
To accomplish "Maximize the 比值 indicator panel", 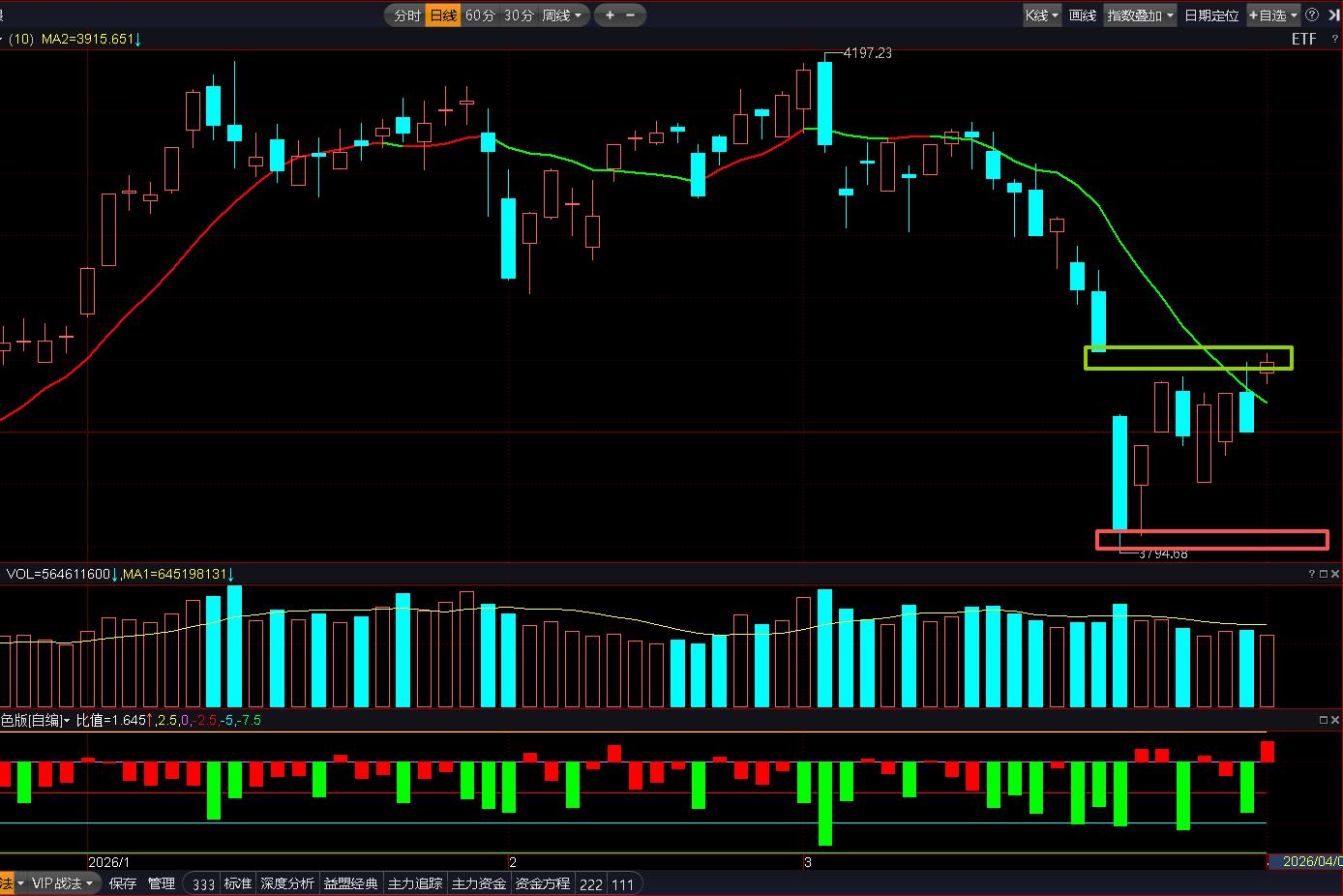I will tap(1324, 720).
